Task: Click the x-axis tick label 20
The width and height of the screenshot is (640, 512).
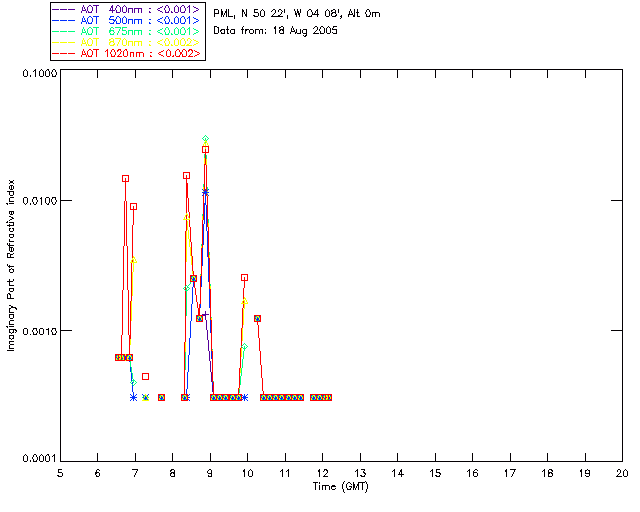Action: pos(622,473)
